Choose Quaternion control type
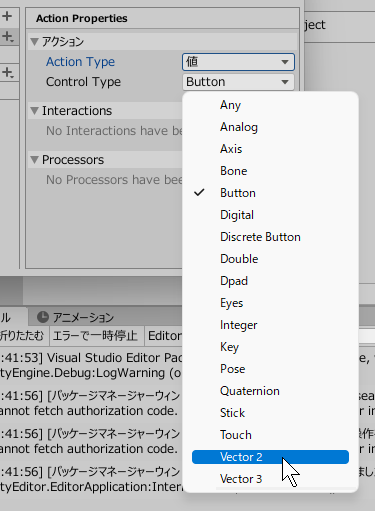This screenshot has height=511, width=375. coord(270,391)
